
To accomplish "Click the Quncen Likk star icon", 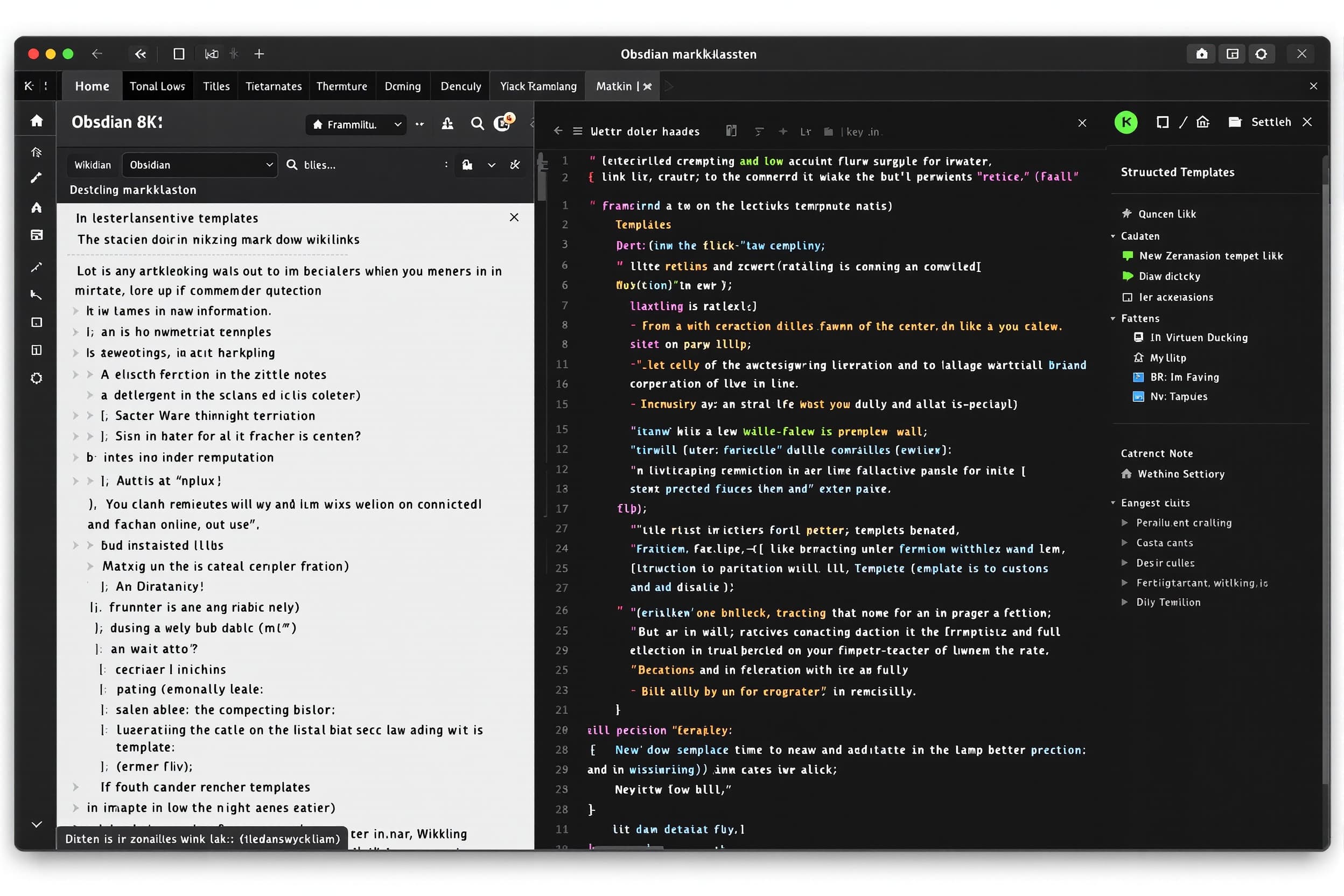I will 1126,214.
